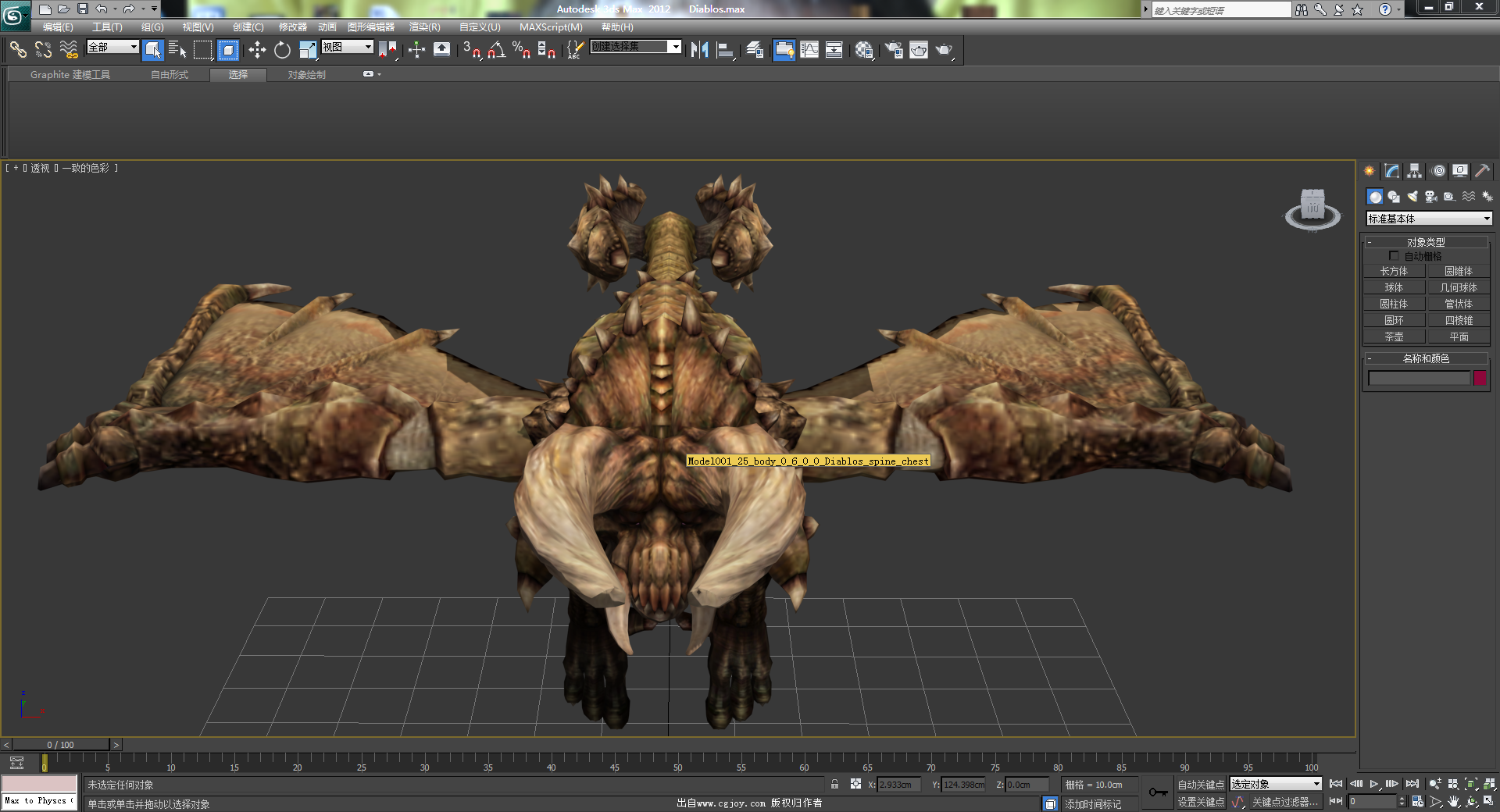
Task: Open Render Setup
Action: (893, 50)
